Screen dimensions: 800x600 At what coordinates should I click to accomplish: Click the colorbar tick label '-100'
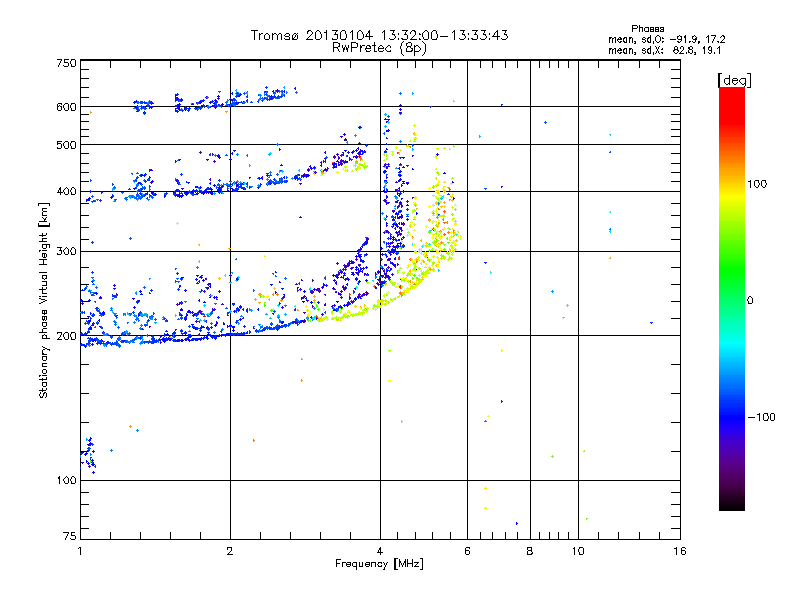click(x=761, y=417)
